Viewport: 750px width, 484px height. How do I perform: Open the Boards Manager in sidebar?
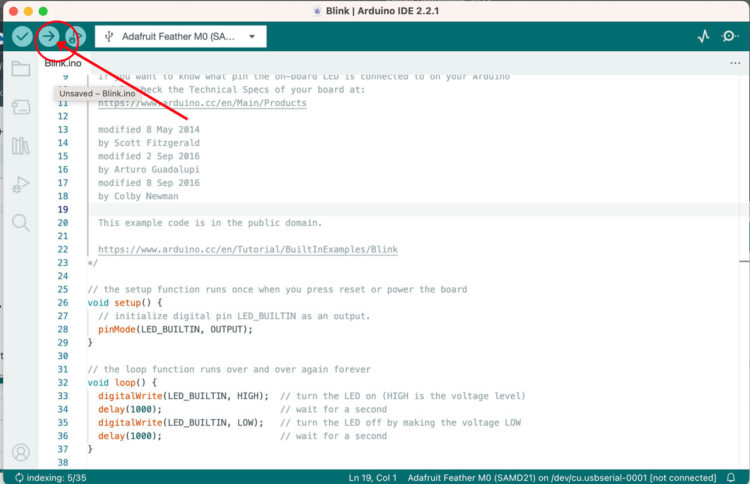tap(20, 108)
